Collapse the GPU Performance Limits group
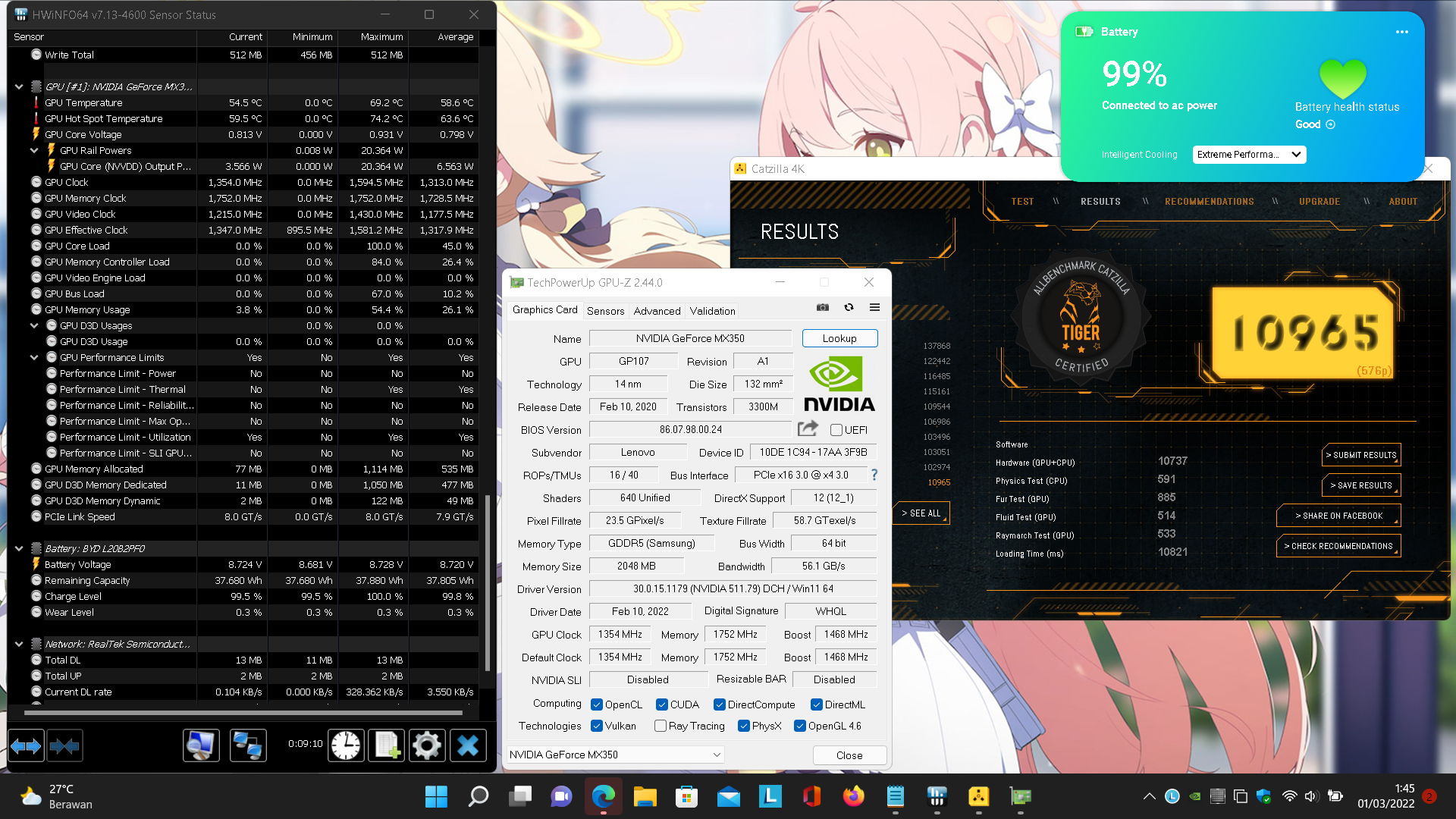 tap(34, 357)
